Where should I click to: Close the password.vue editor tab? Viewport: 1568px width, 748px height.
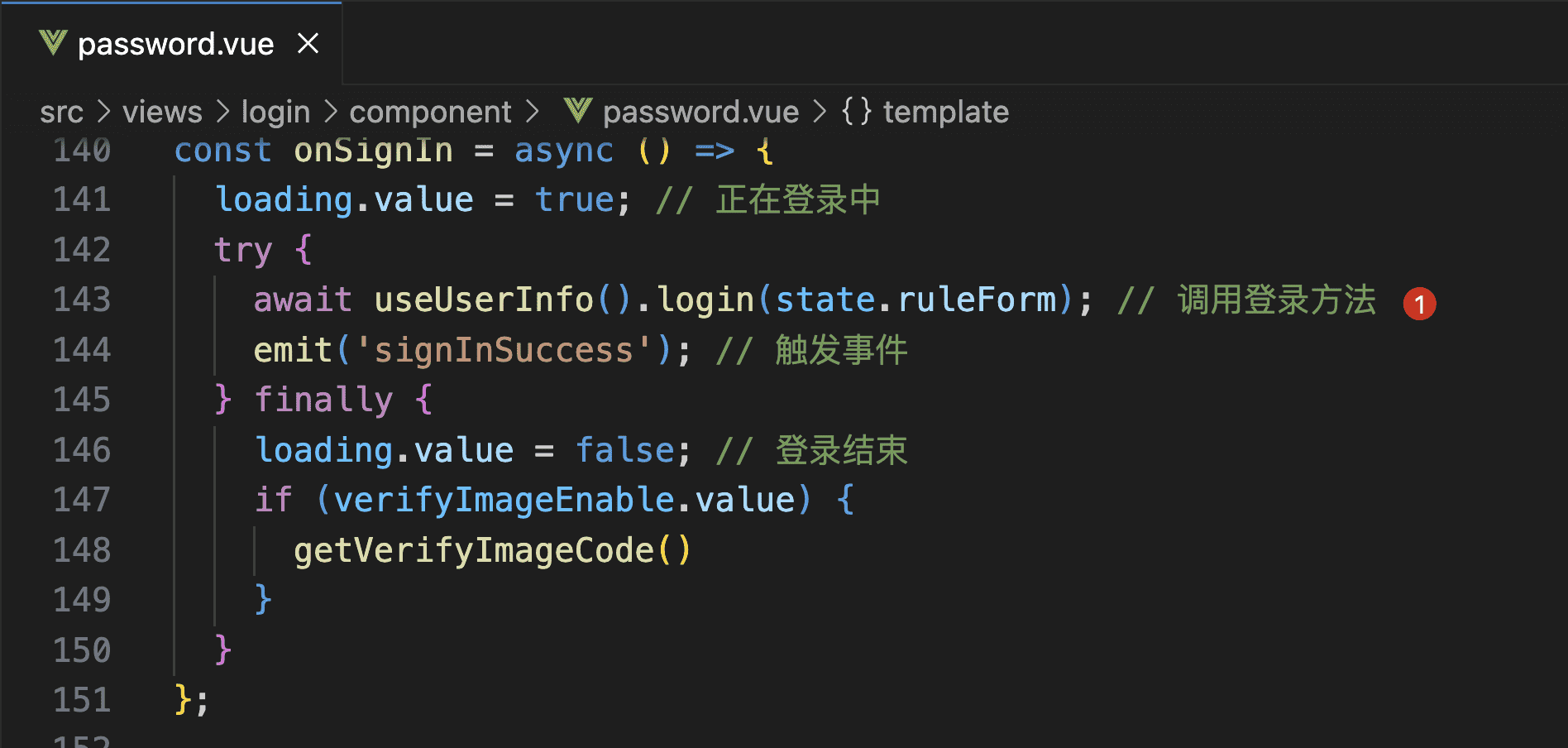point(308,43)
